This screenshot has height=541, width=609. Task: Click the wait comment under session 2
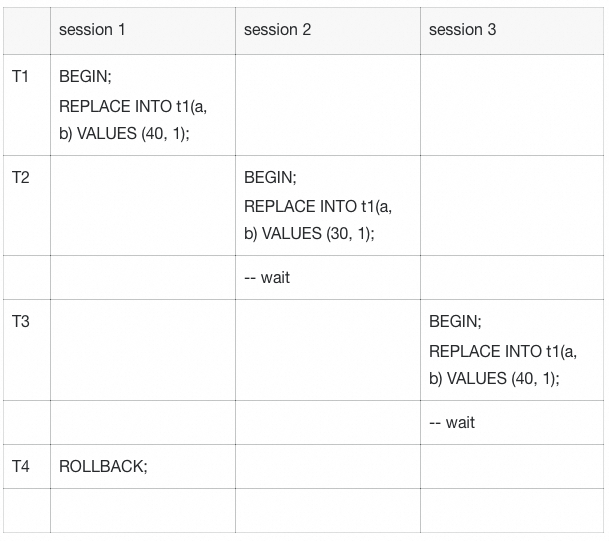[267, 278]
